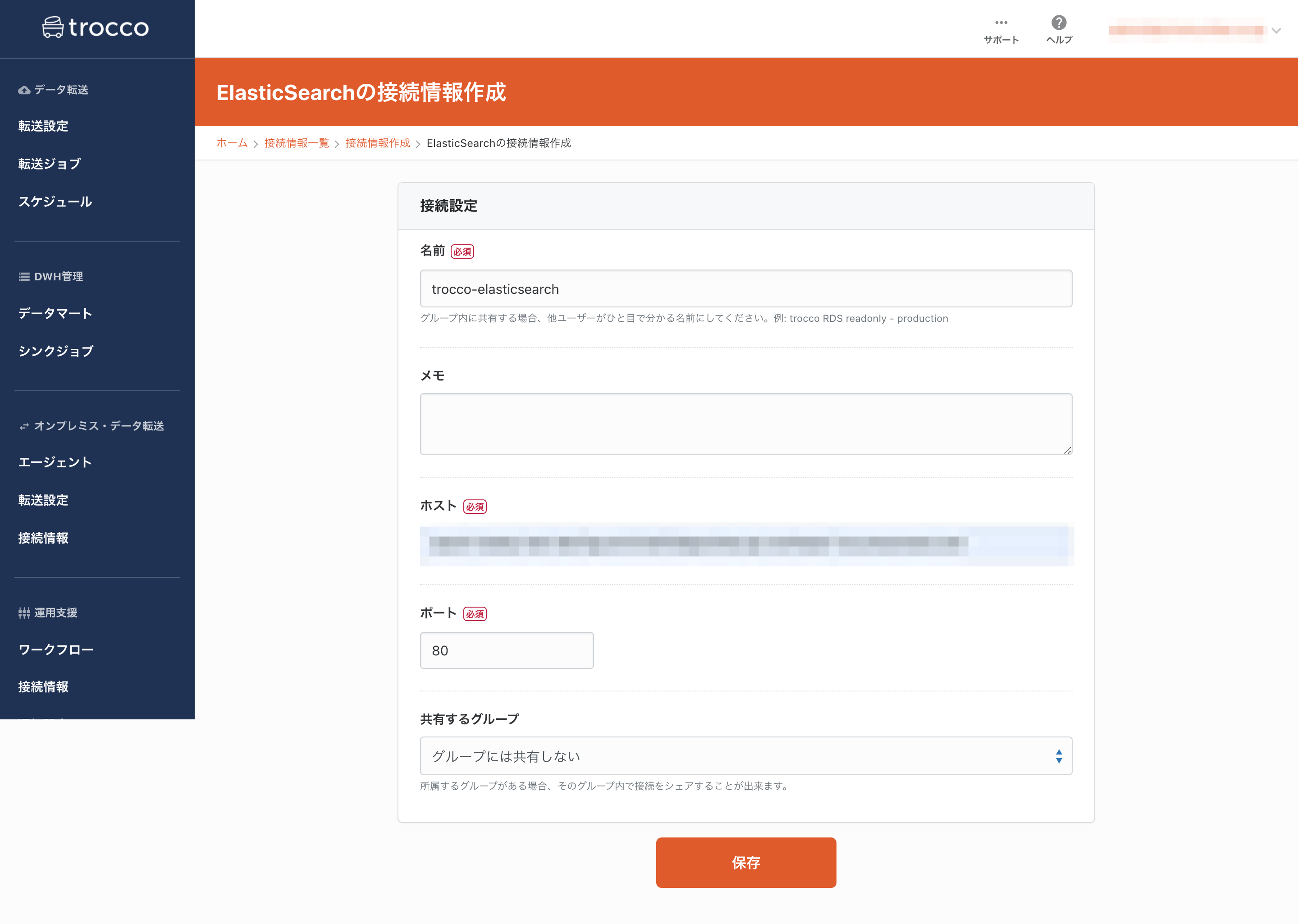This screenshot has width=1298, height=924.
Task: Go to 接続情報作成 breadcrumb link
Action: pos(378,143)
